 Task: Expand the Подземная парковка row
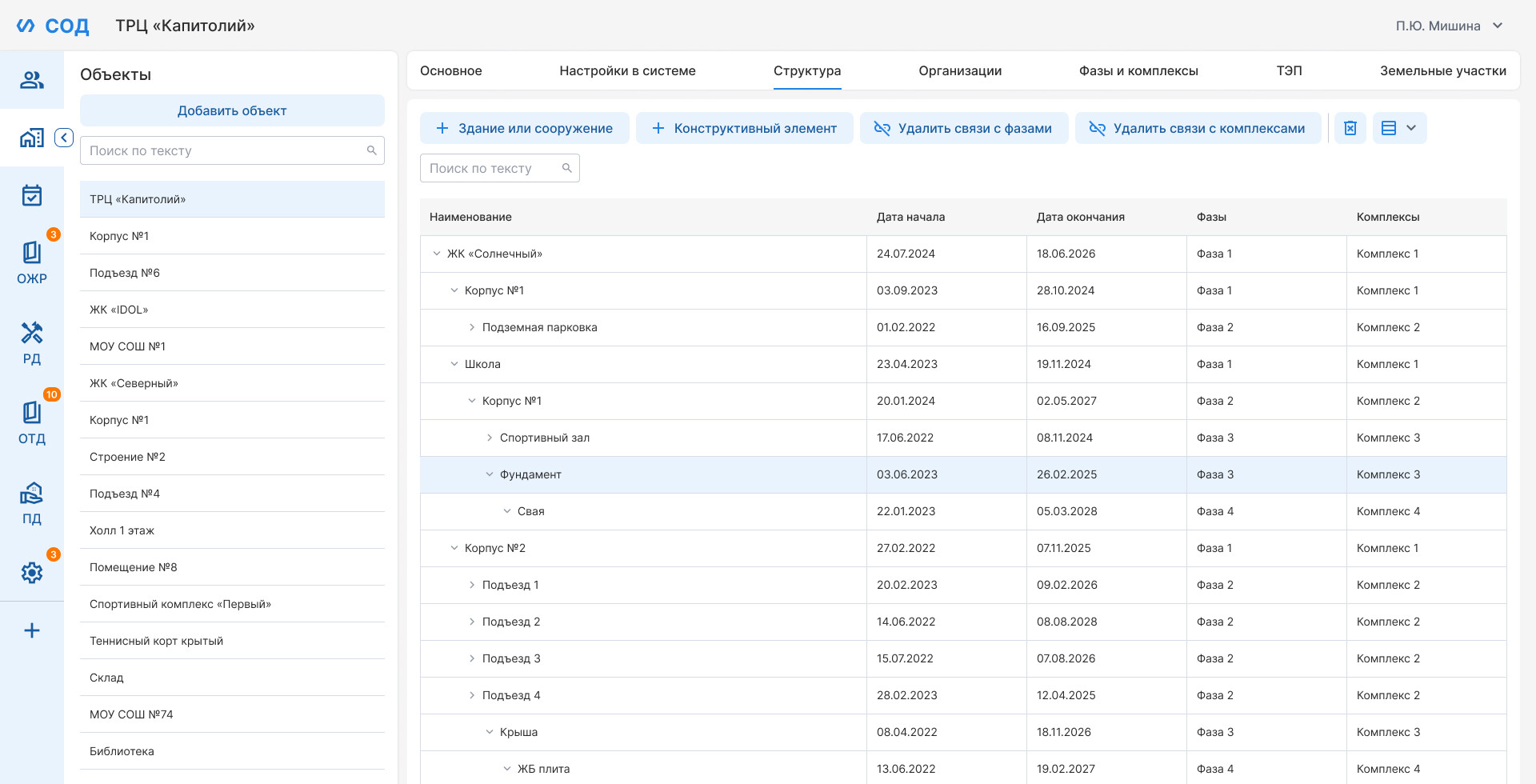[x=472, y=327]
